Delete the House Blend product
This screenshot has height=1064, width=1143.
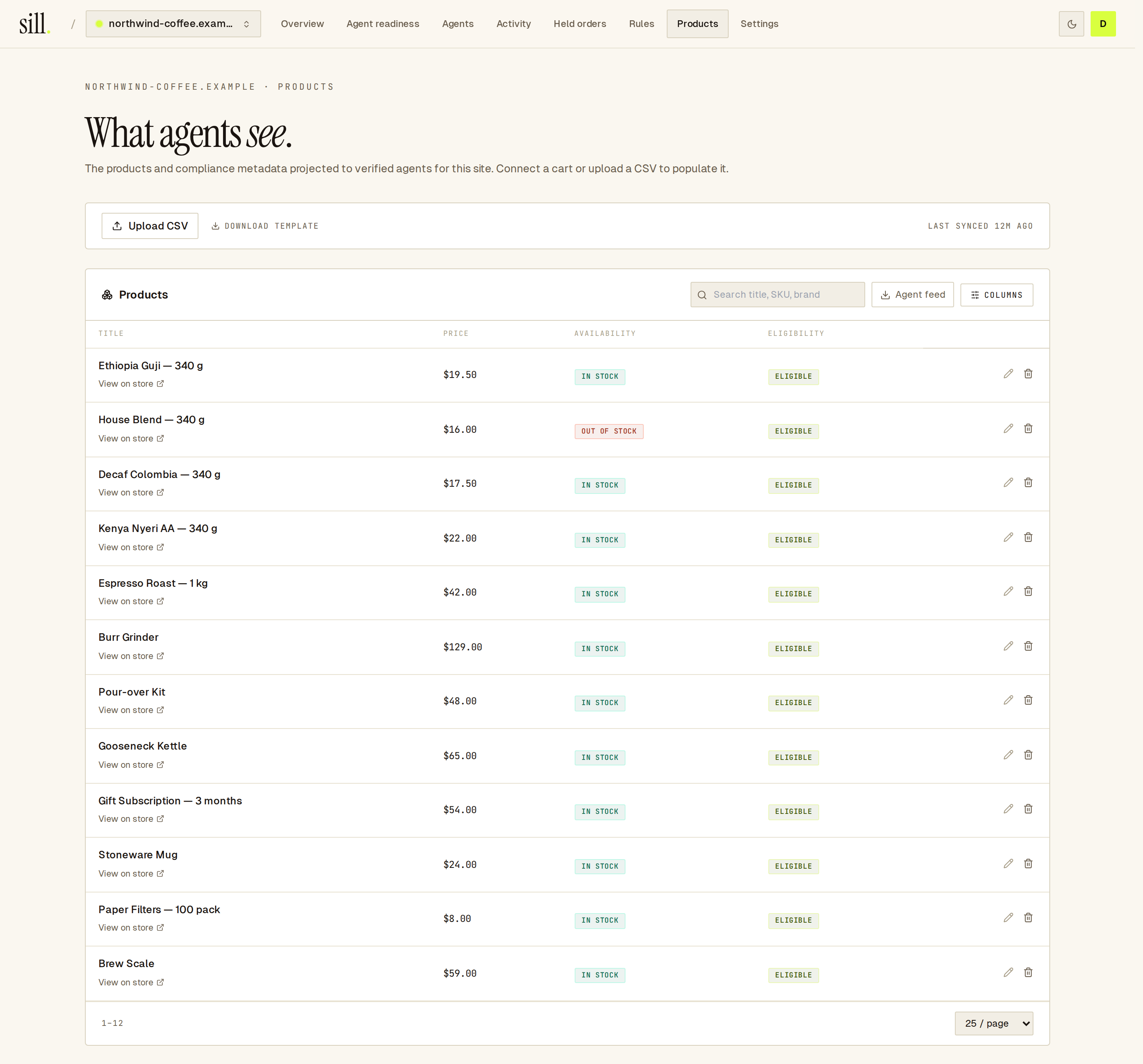tap(1028, 428)
